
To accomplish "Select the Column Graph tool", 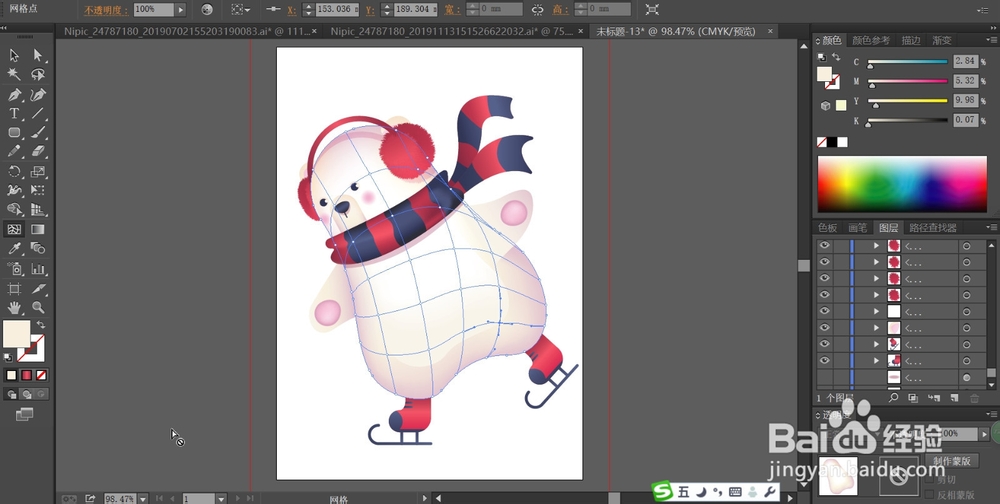I will coord(38,269).
